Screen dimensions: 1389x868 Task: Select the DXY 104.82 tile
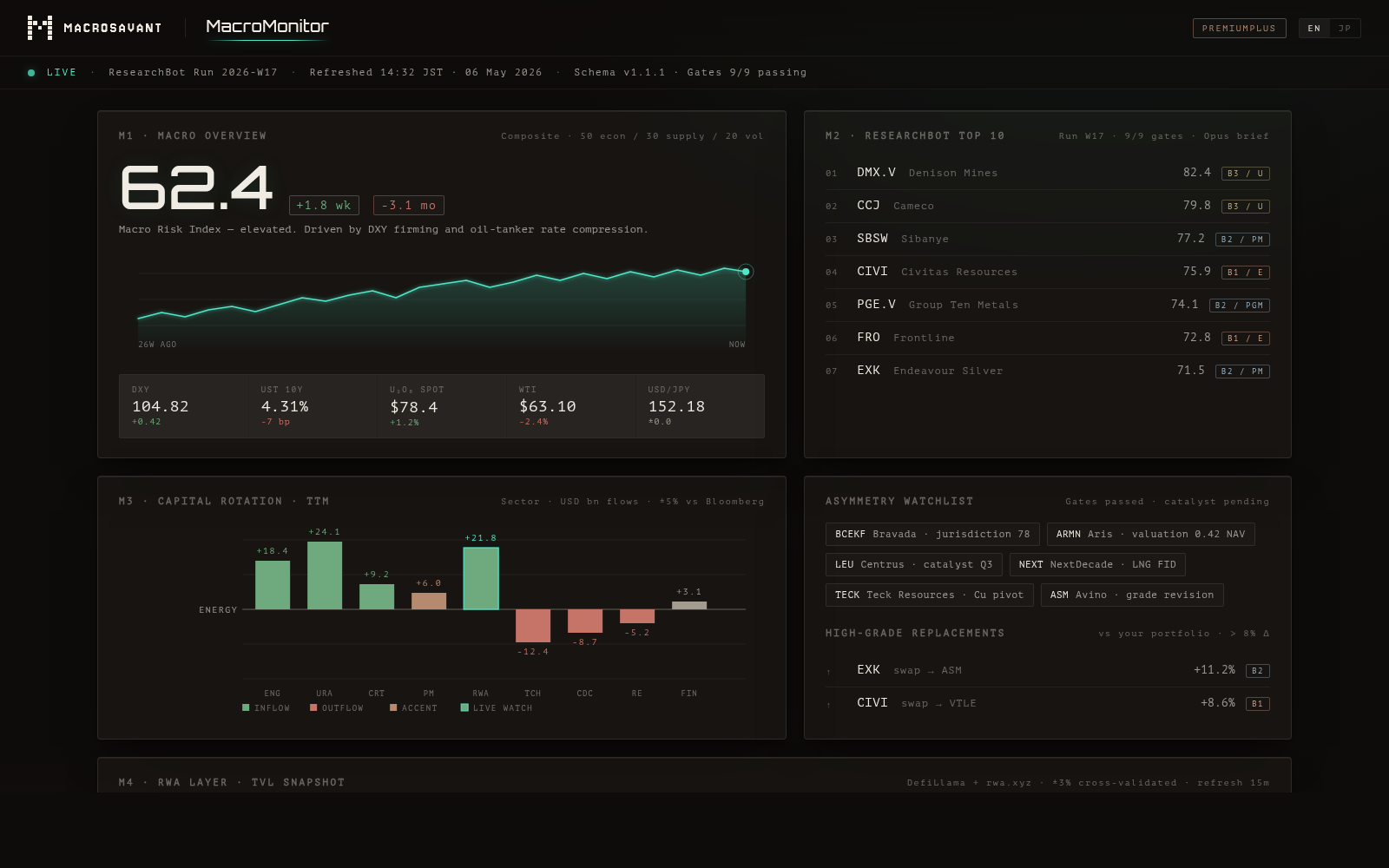(x=183, y=406)
